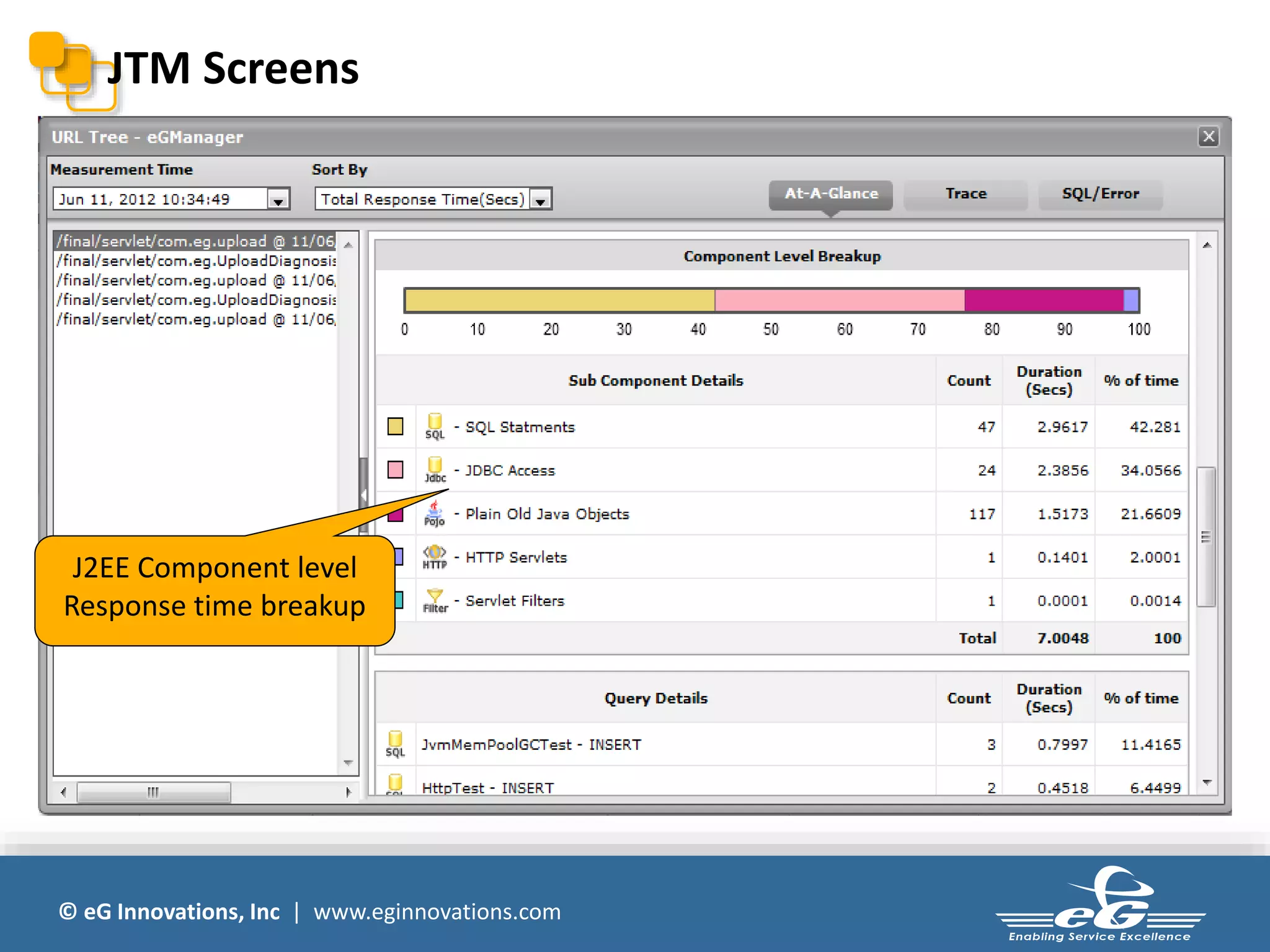
Task: Click the magenta segment of breakup bar
Action: coord(1044,301)
